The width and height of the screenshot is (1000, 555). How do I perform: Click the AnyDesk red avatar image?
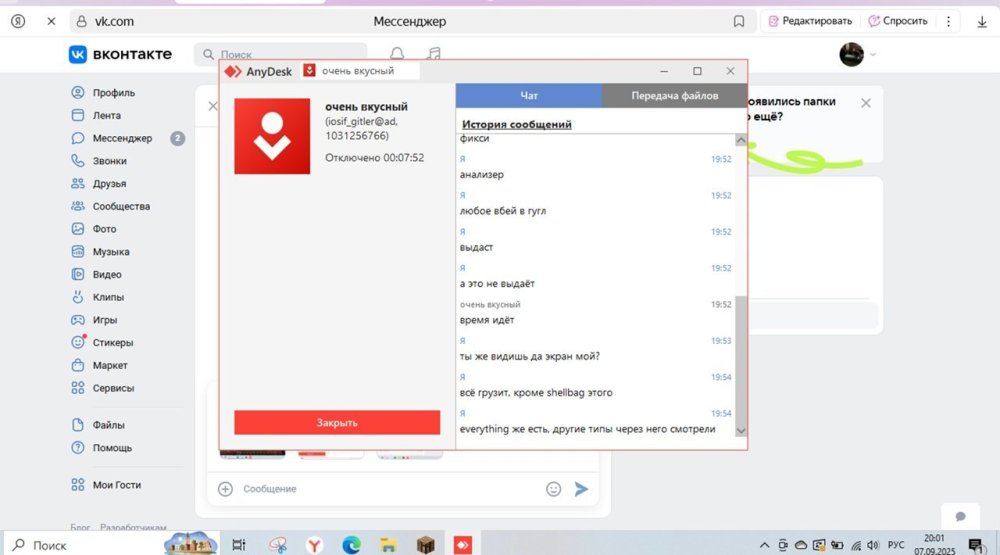pyautogui.click(x=272, y=136)
